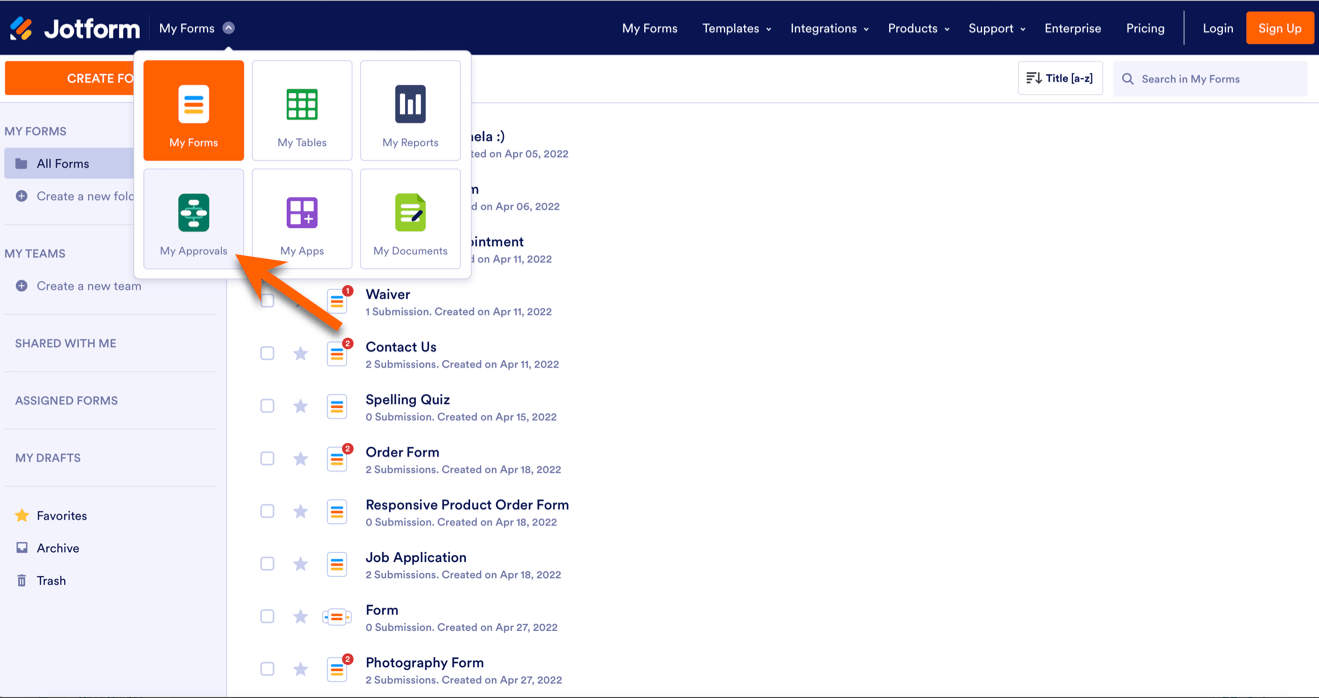Viewport: 1319px width, 698px height.
Task: Select All Forms in sidebar
Action: point(69,163)
